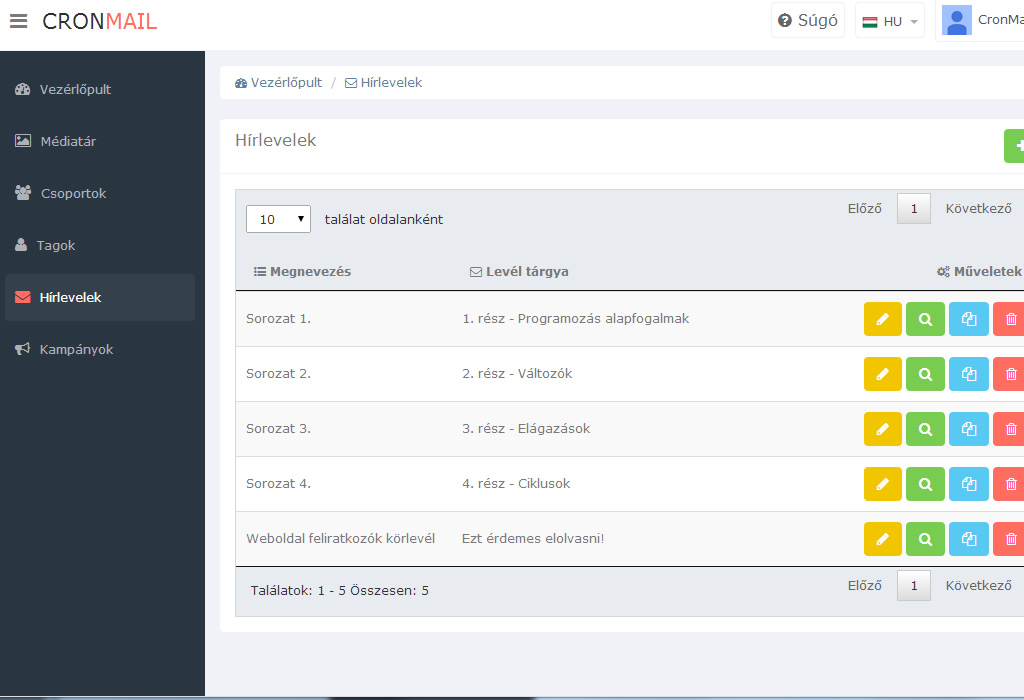Open Kampányok in the sidebar
The height and width of the screenshot is (700, 1024).
(100, 349)
